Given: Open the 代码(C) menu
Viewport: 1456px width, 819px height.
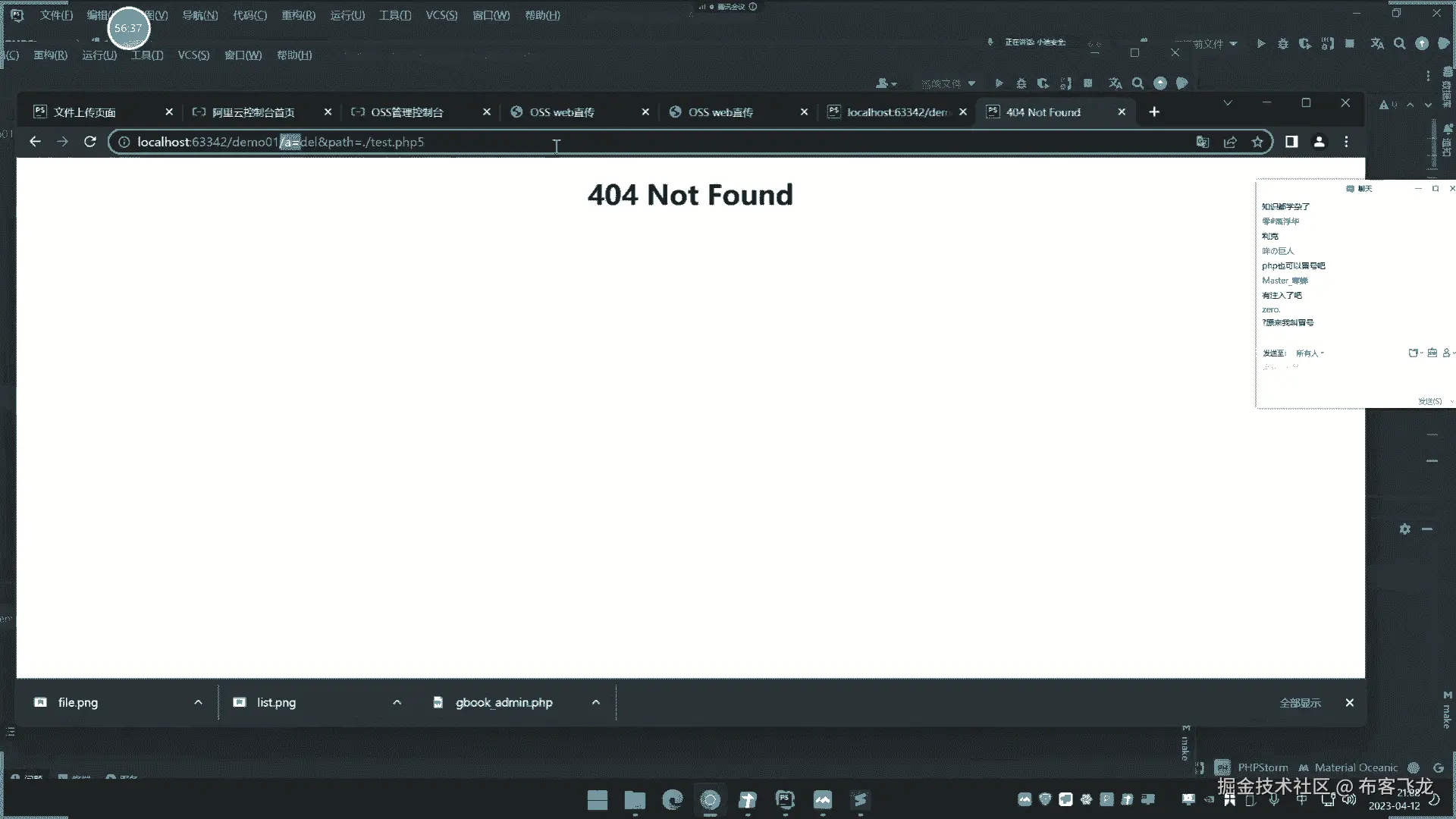Looking at the screenshot, I should click(x=249, y=15).
